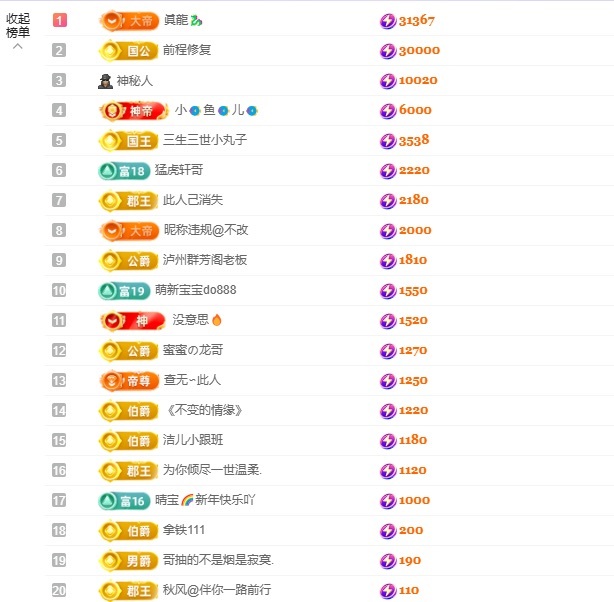Click the purple lightning icon next to 6000

click(x=388, y=111)
